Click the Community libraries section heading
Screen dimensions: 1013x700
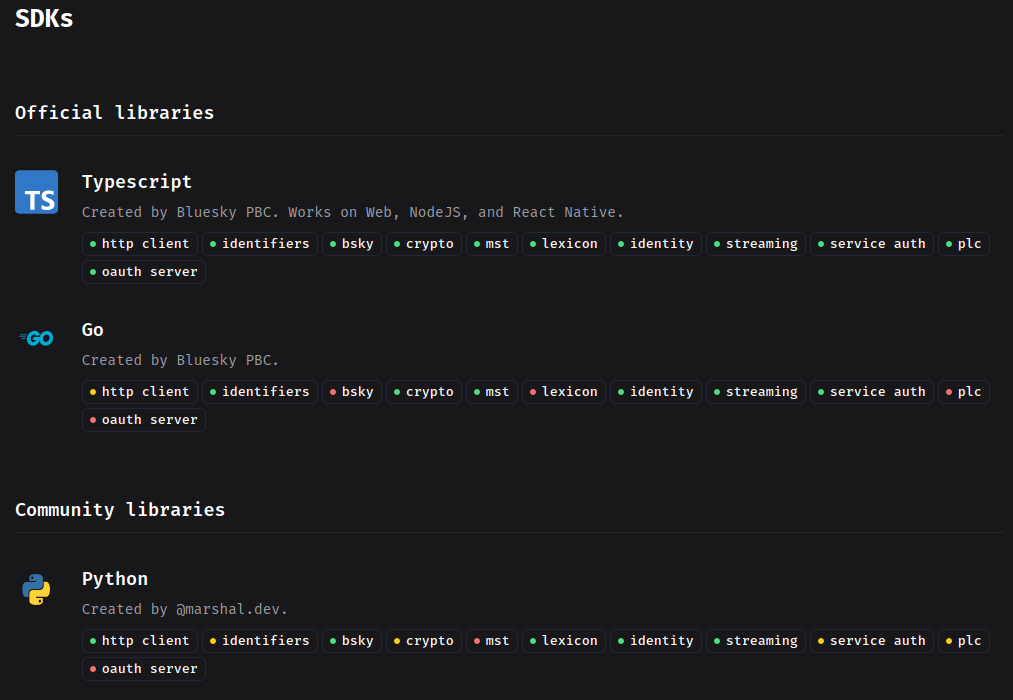click(120, 510)
